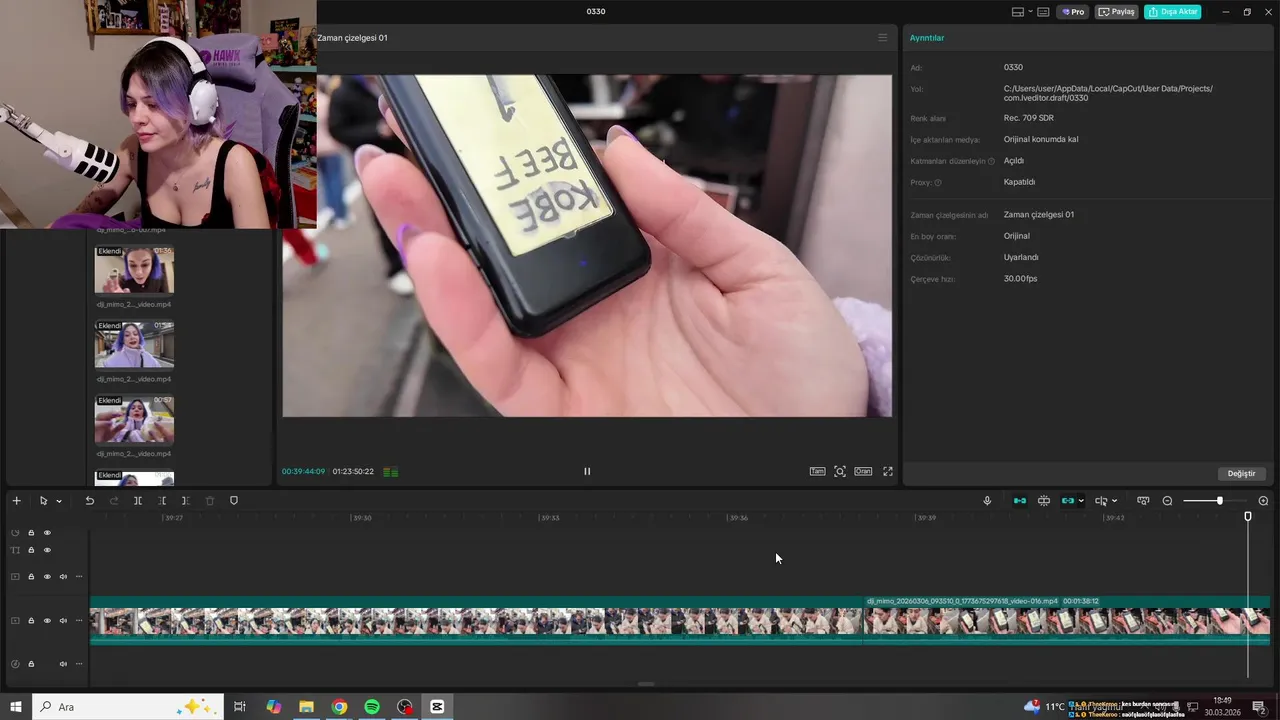Screen dimensions: 1280x720
Task: Open the audio level meter icon
Action: tap(391, 472)
